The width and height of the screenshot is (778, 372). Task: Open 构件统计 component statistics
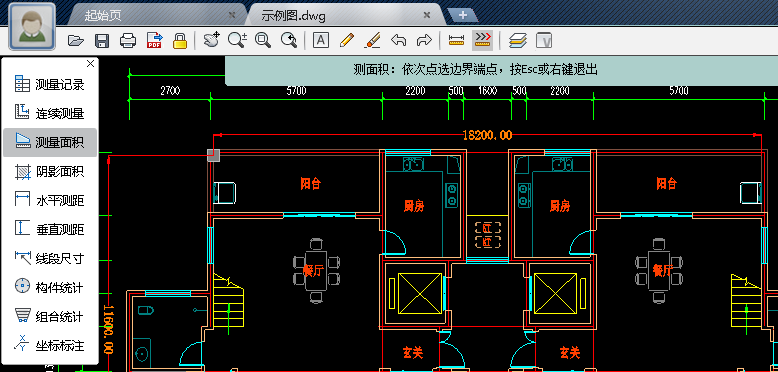[50, 287]
